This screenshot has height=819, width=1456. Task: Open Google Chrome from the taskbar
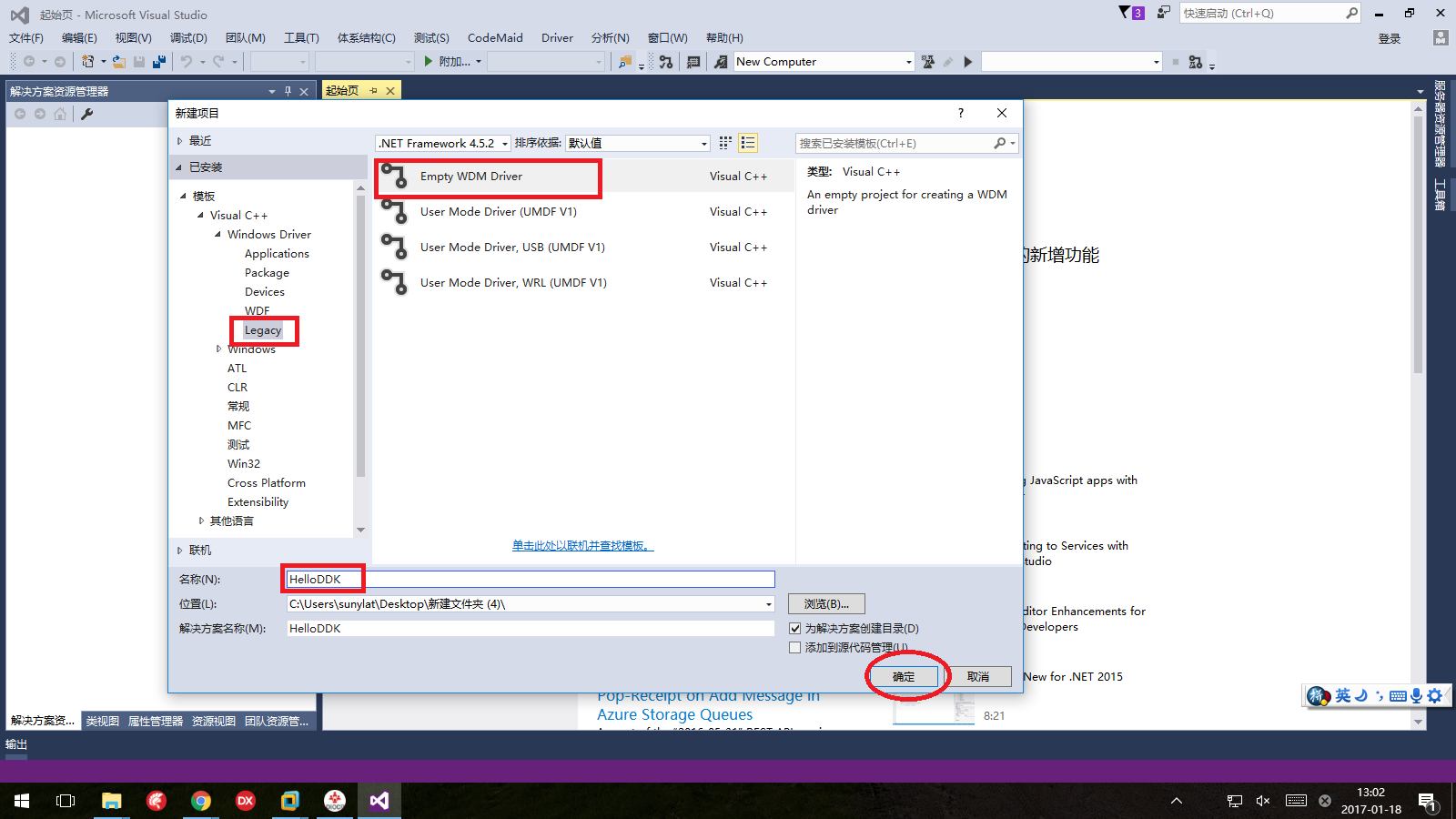tap(201, 801)
